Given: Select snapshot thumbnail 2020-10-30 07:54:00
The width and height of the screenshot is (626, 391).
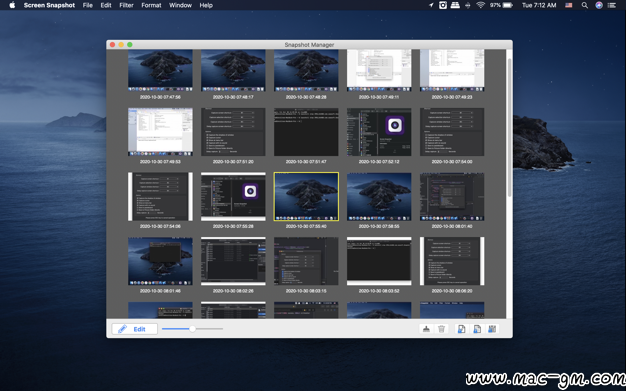Looking at the screenshot, I should tap(452, 132).
